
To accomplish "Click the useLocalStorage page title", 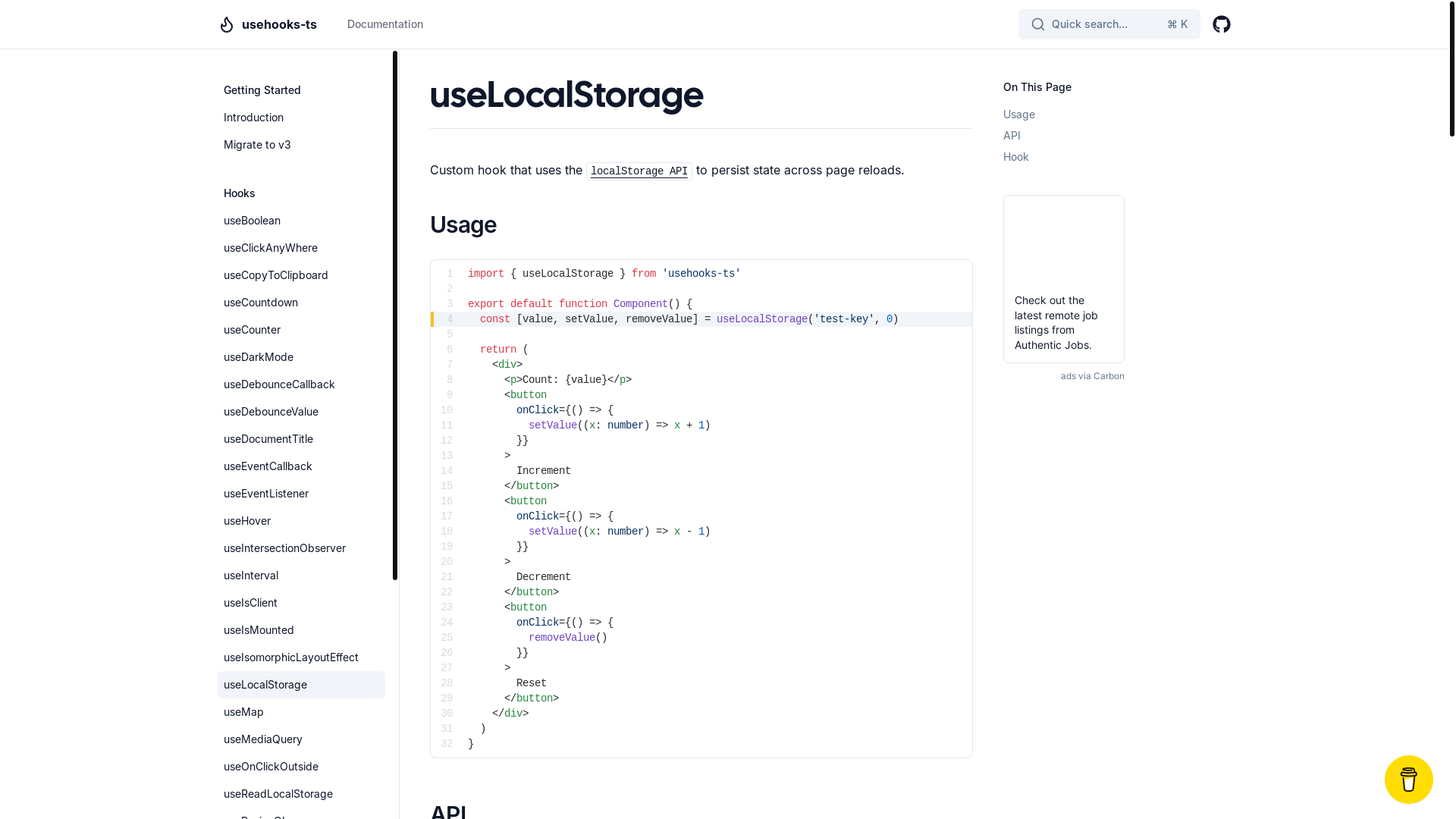I will [x=566, y=95].
